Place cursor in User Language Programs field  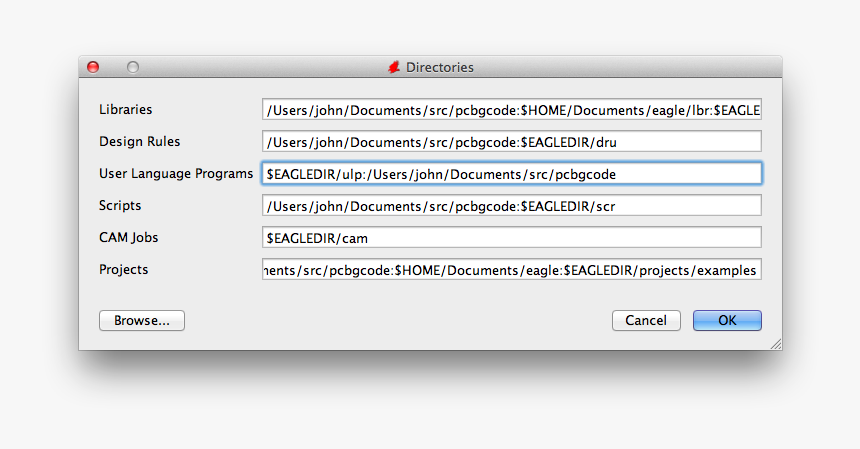point(512,173)
